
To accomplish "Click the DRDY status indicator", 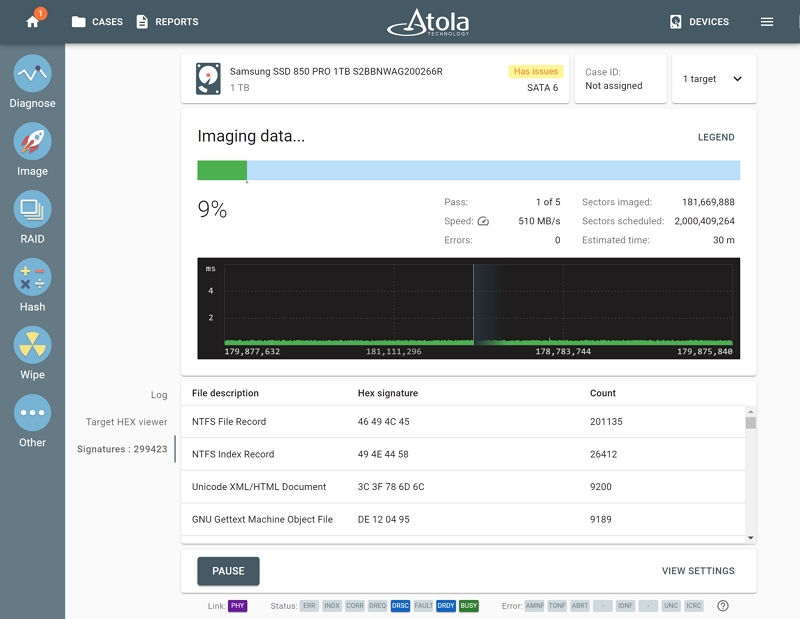I will click(446, 606).
